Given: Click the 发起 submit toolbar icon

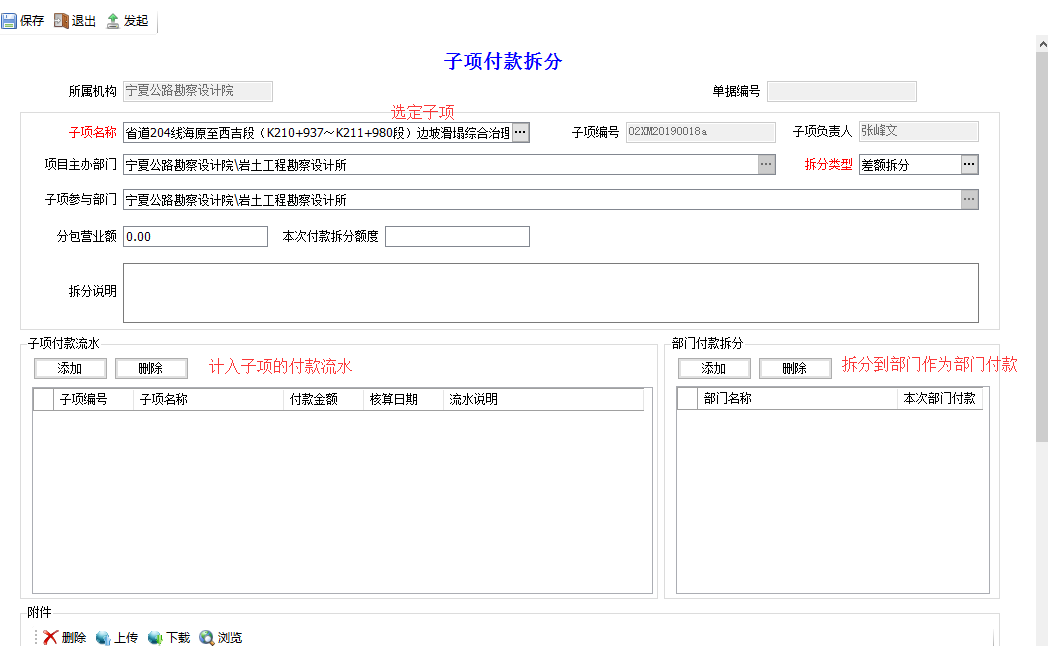Looking at the screenshot, I should (x=113, y=21).
